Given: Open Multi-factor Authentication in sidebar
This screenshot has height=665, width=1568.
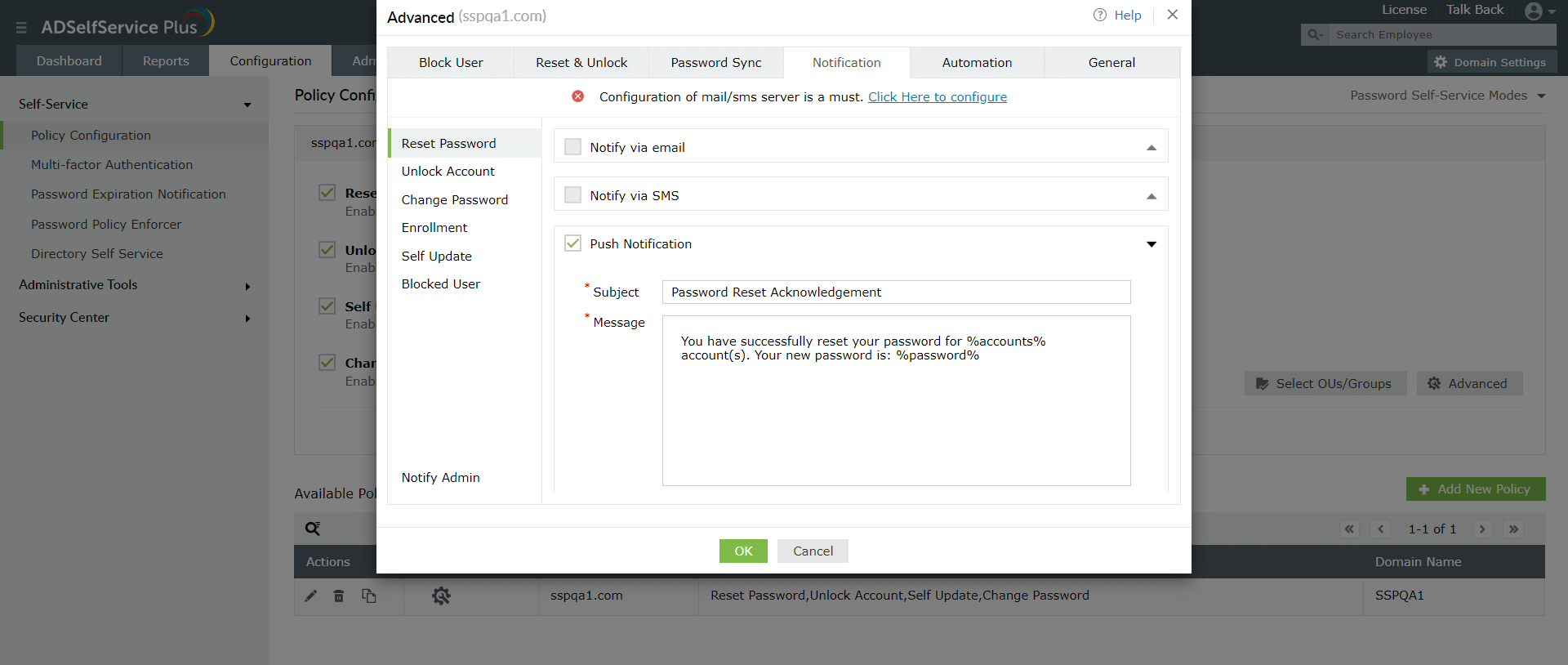Looking at the screenshot, I should [x=112, y=165].
